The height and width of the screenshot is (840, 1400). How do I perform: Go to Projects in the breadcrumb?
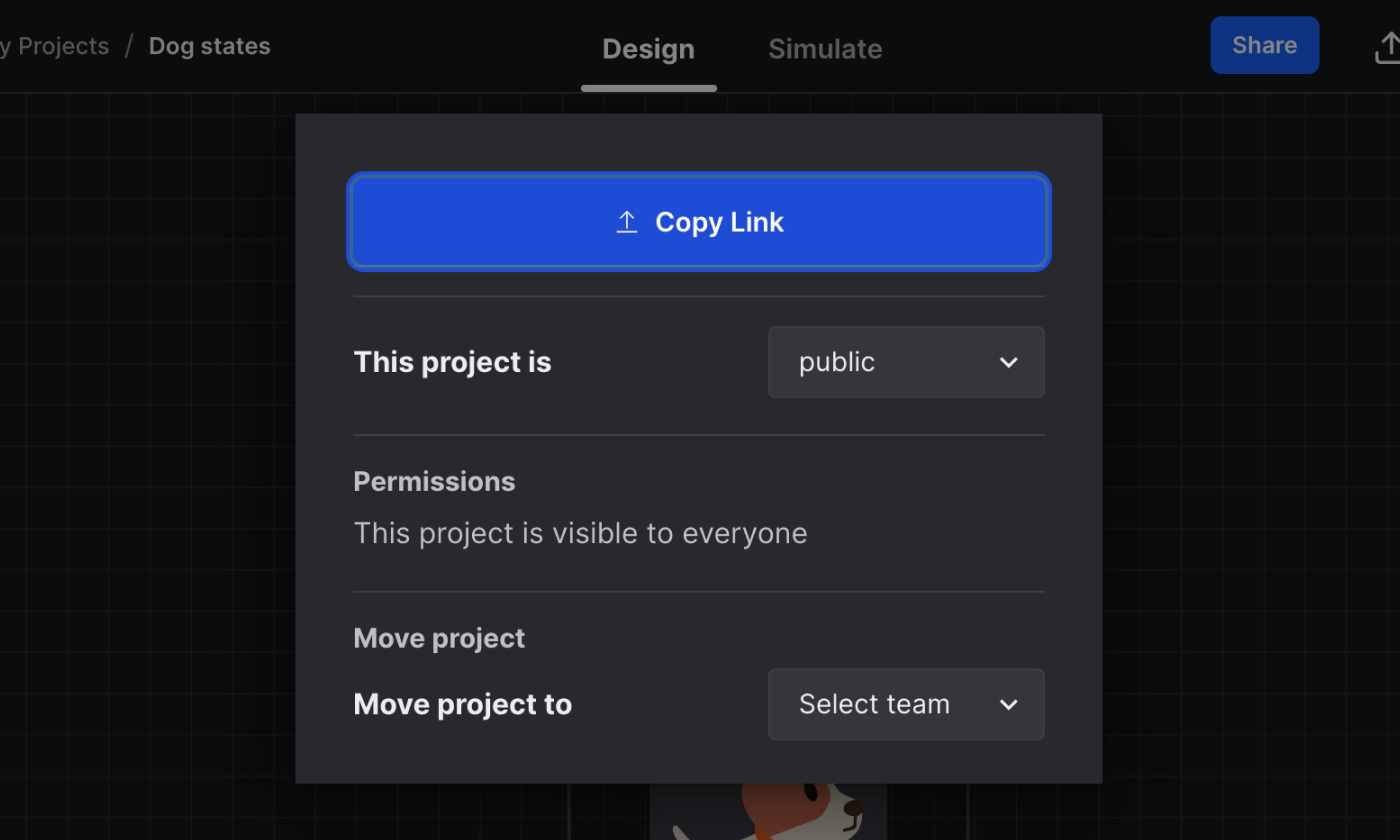point(58,46)
